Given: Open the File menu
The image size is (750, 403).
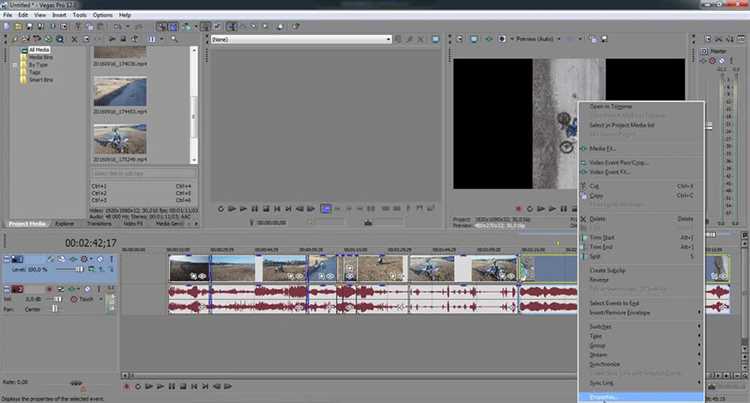Looking at the screenshot, I should tap(7, 15).
